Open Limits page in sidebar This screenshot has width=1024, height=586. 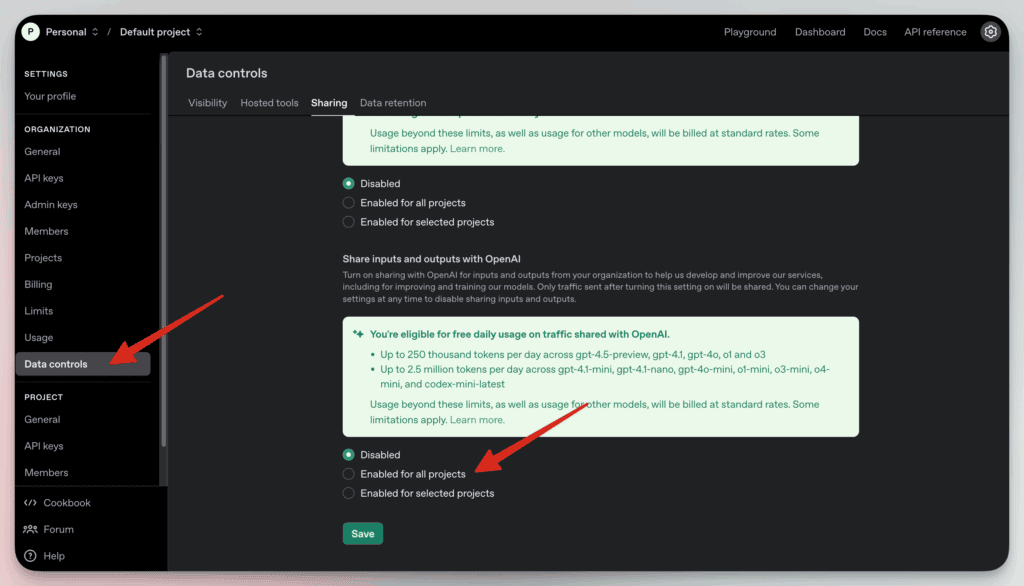39,311
